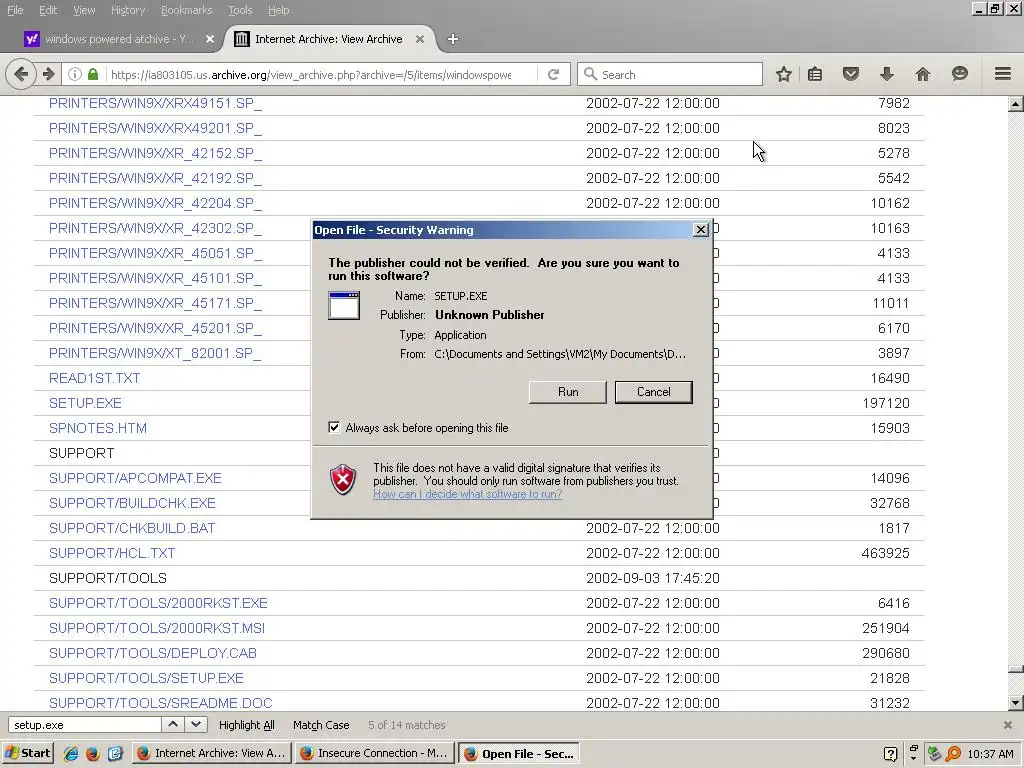Switch to the windows powered archive Yahoo tab
Image resolution: width=1024 pixels, height=768 pixels.
[119, 39]
